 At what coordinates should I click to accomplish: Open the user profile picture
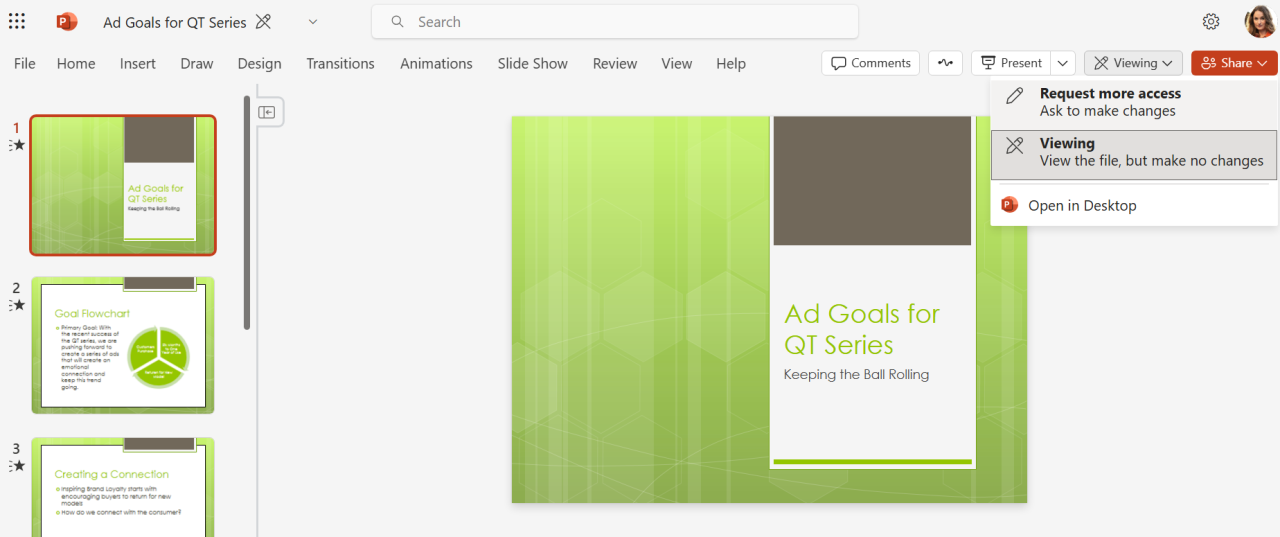(1259, 21)
